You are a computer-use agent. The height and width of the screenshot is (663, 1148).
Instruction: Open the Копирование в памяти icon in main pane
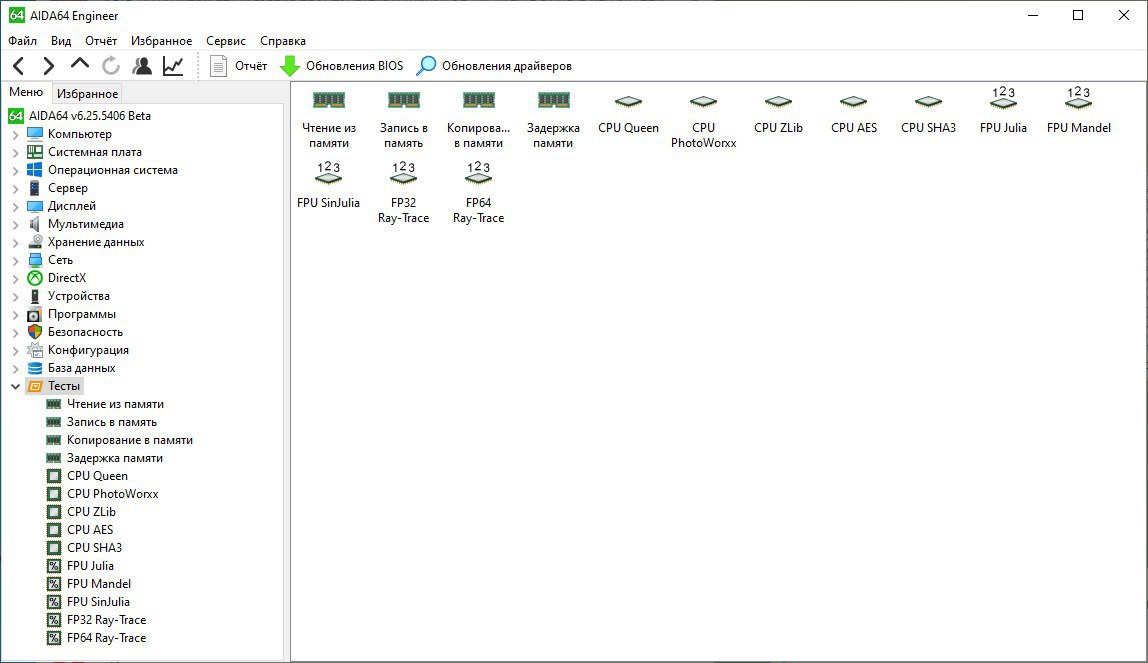tap(479, 120)
